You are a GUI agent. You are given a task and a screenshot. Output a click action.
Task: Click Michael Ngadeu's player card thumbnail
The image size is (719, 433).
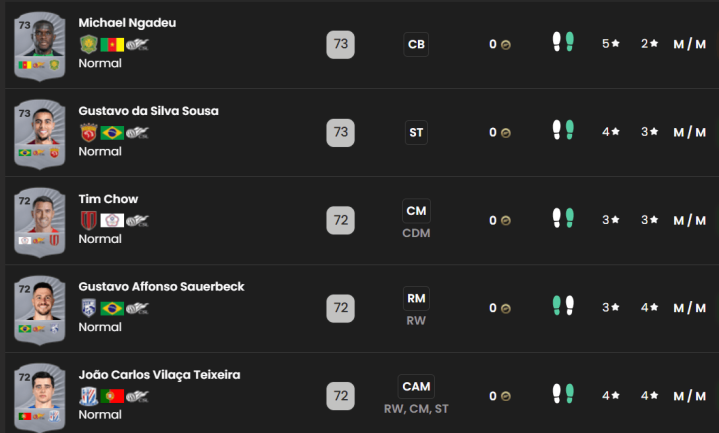(40, 44)
